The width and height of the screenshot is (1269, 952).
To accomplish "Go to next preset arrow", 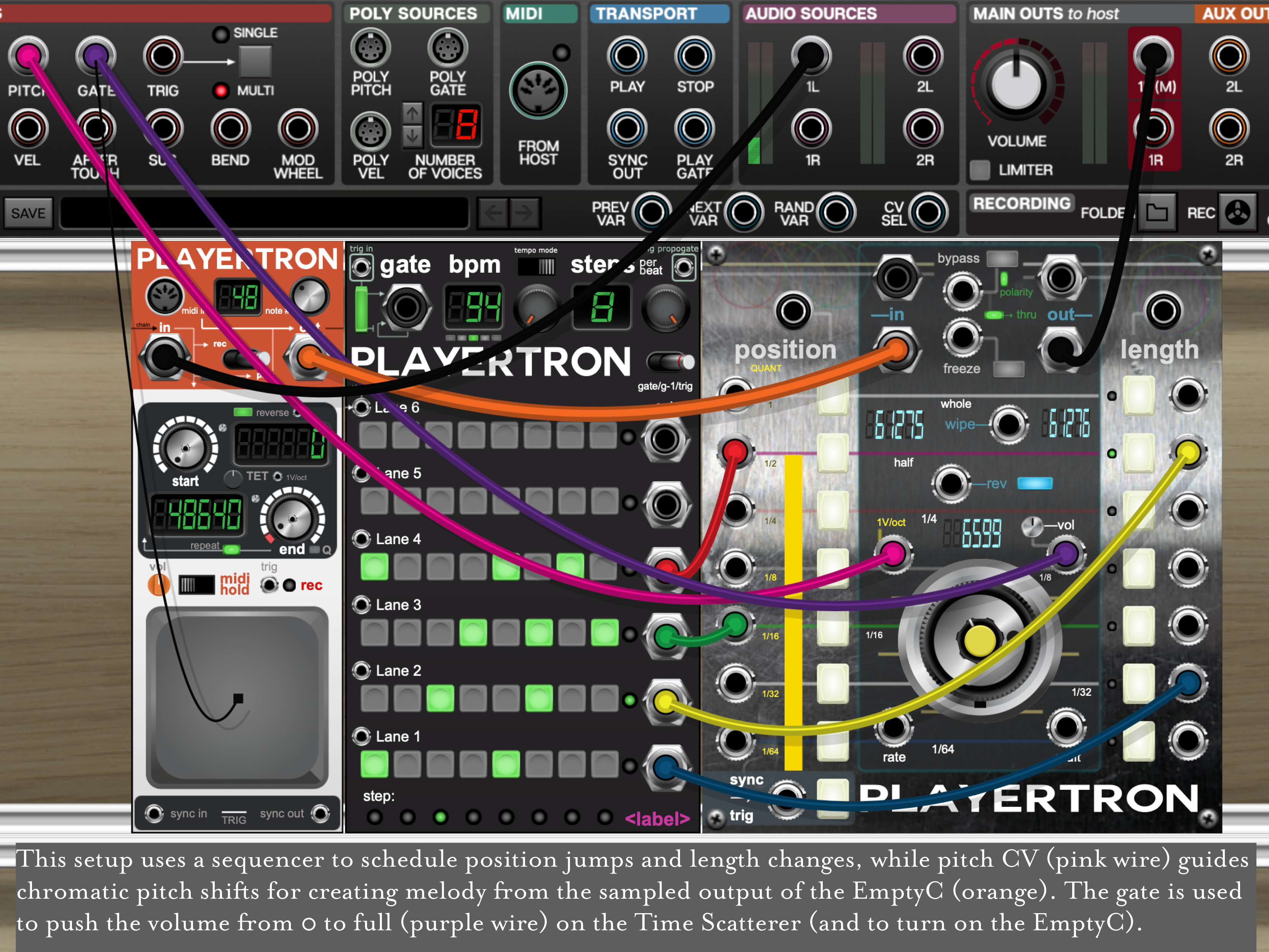I will tap(524, 213).
